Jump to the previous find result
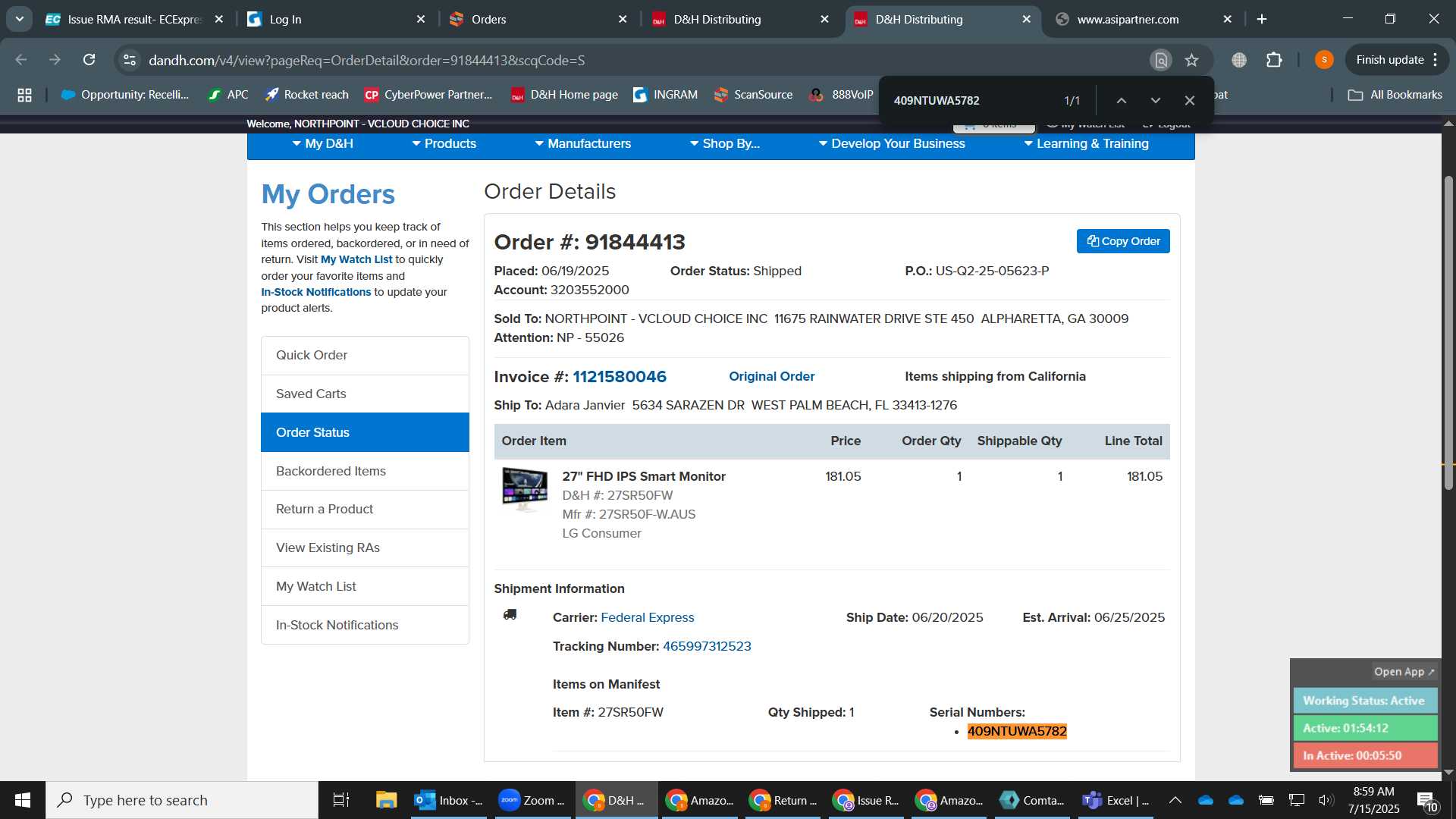 click(1122, 100)
